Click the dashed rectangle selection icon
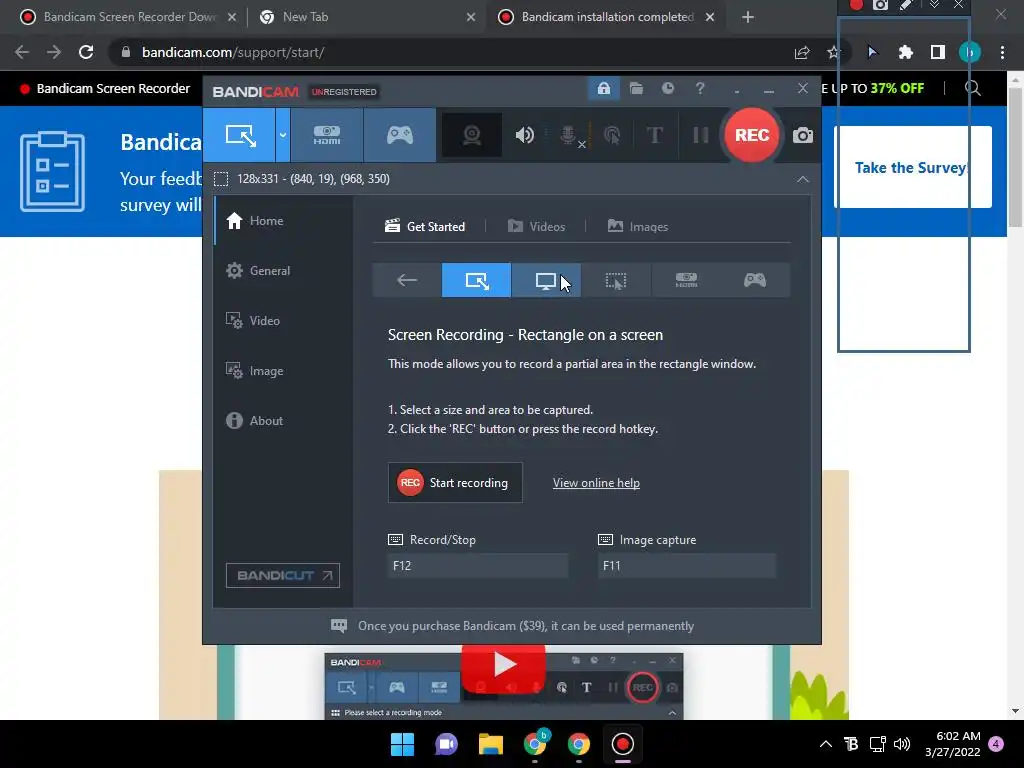 pyautogui.click(x=221, y=179)
